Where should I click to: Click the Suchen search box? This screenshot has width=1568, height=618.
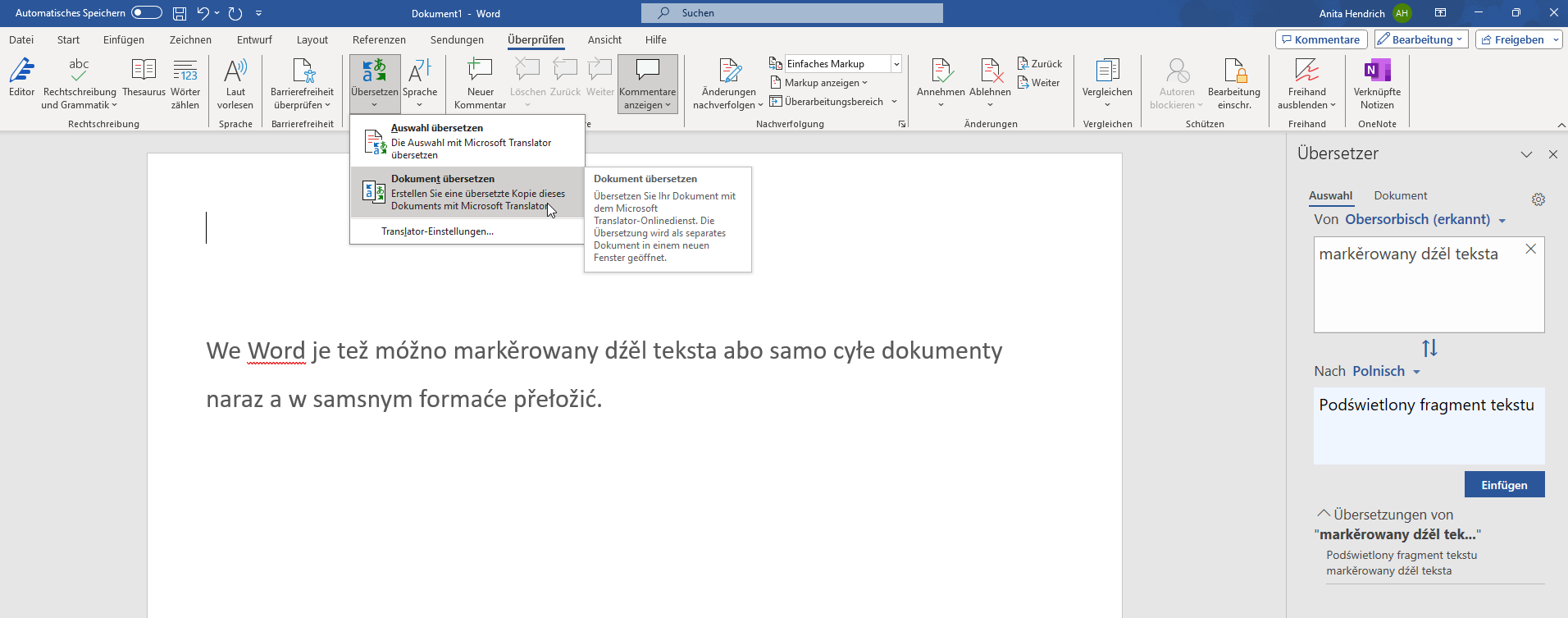click(x=792, y=13)
